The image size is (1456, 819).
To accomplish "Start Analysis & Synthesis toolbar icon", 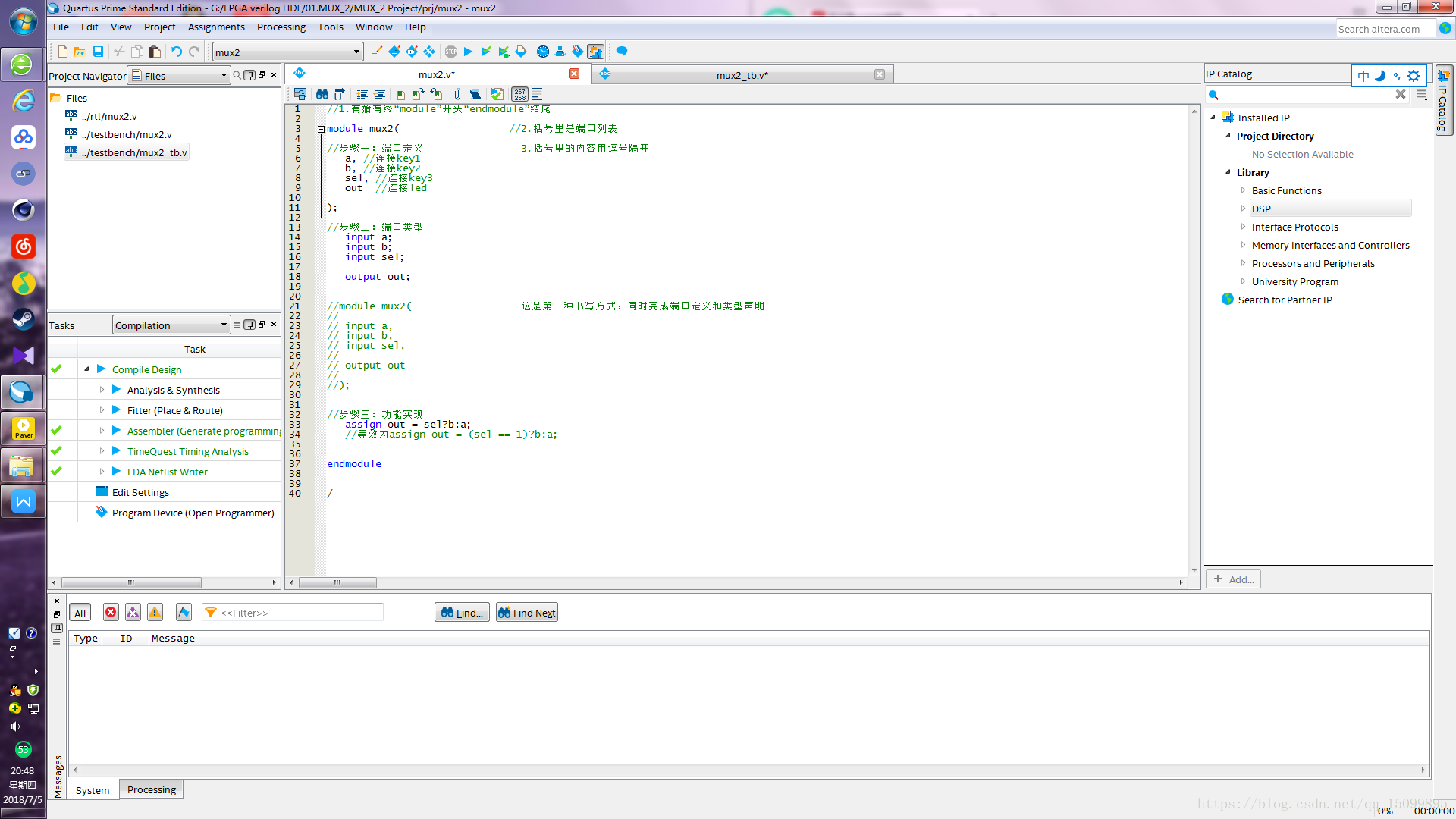I will pos(504,52).
